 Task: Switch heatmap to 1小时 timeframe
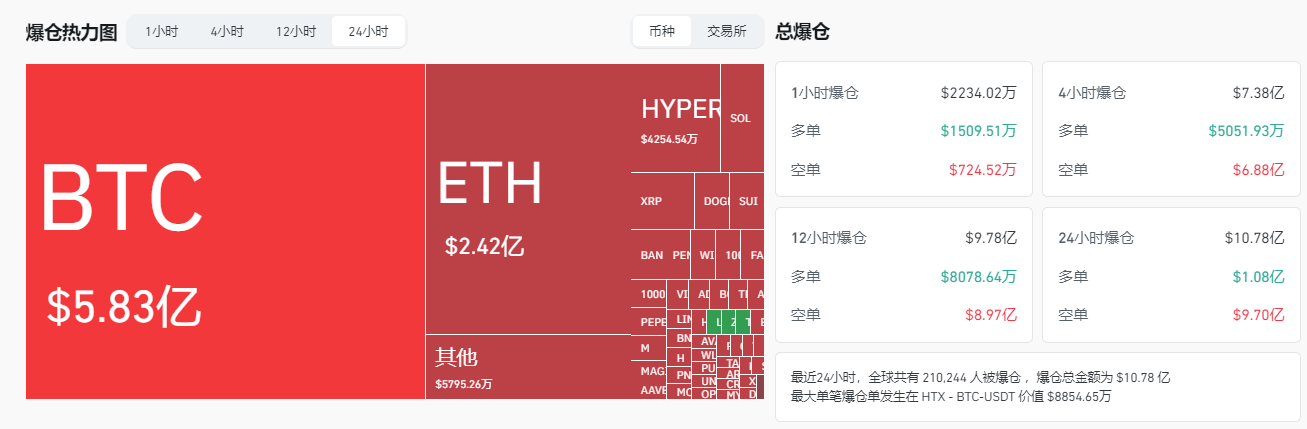(161, 32)
